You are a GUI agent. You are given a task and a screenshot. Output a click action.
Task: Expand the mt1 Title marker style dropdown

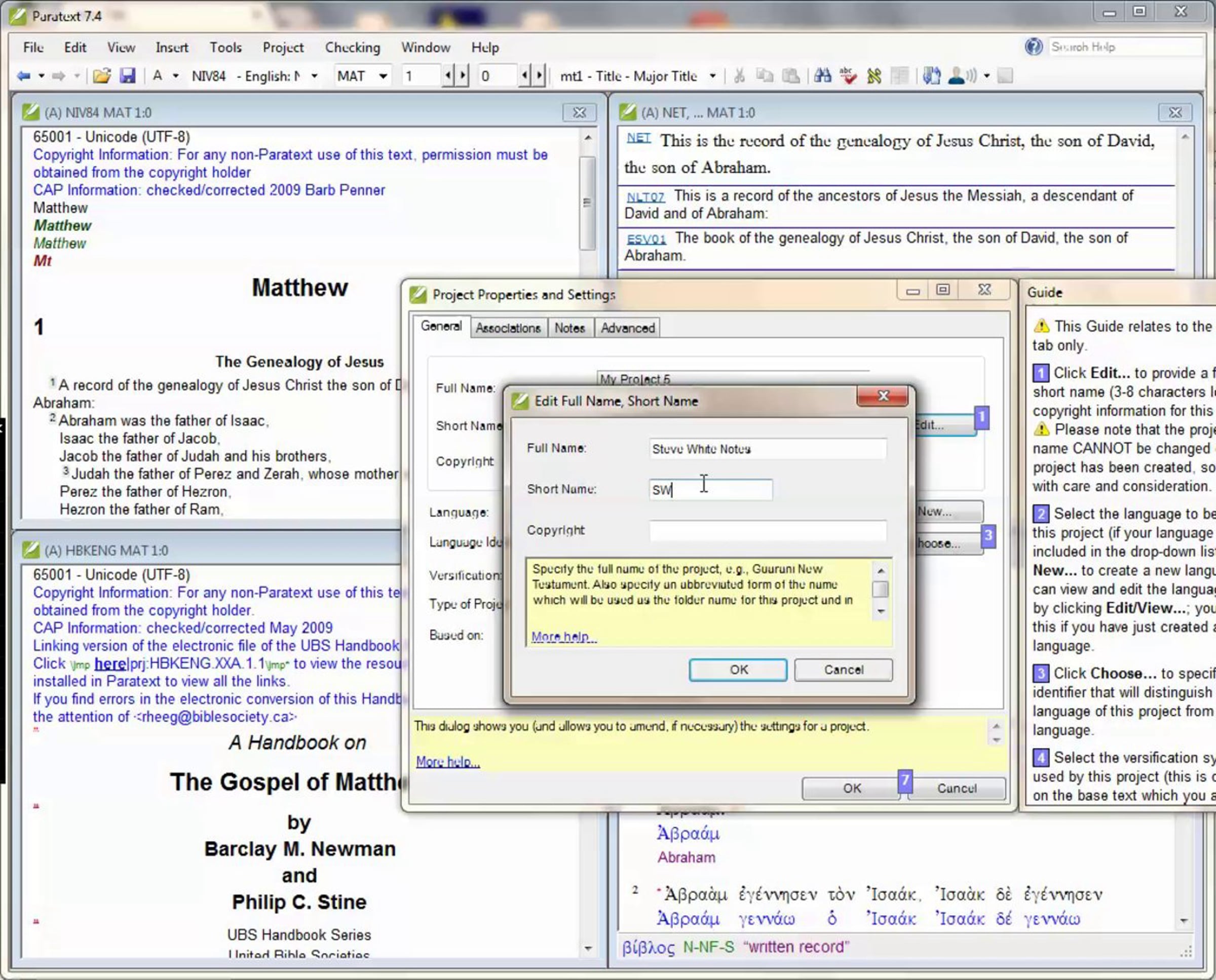tap(713, 75)
